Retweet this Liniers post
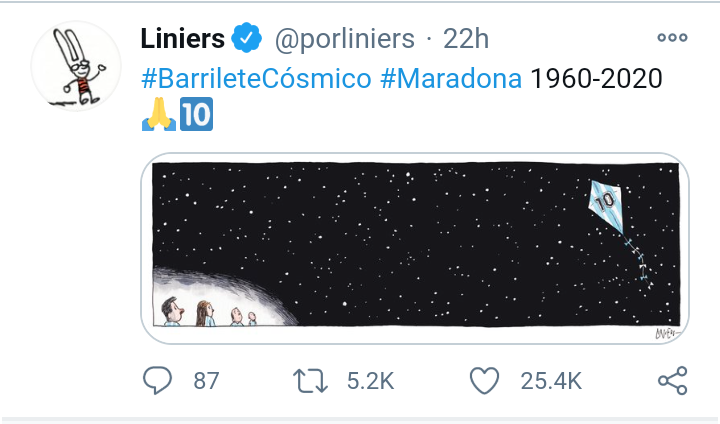The width and height of the screenshot is (720, 424). pyautogui.click(x=310, y=381)
